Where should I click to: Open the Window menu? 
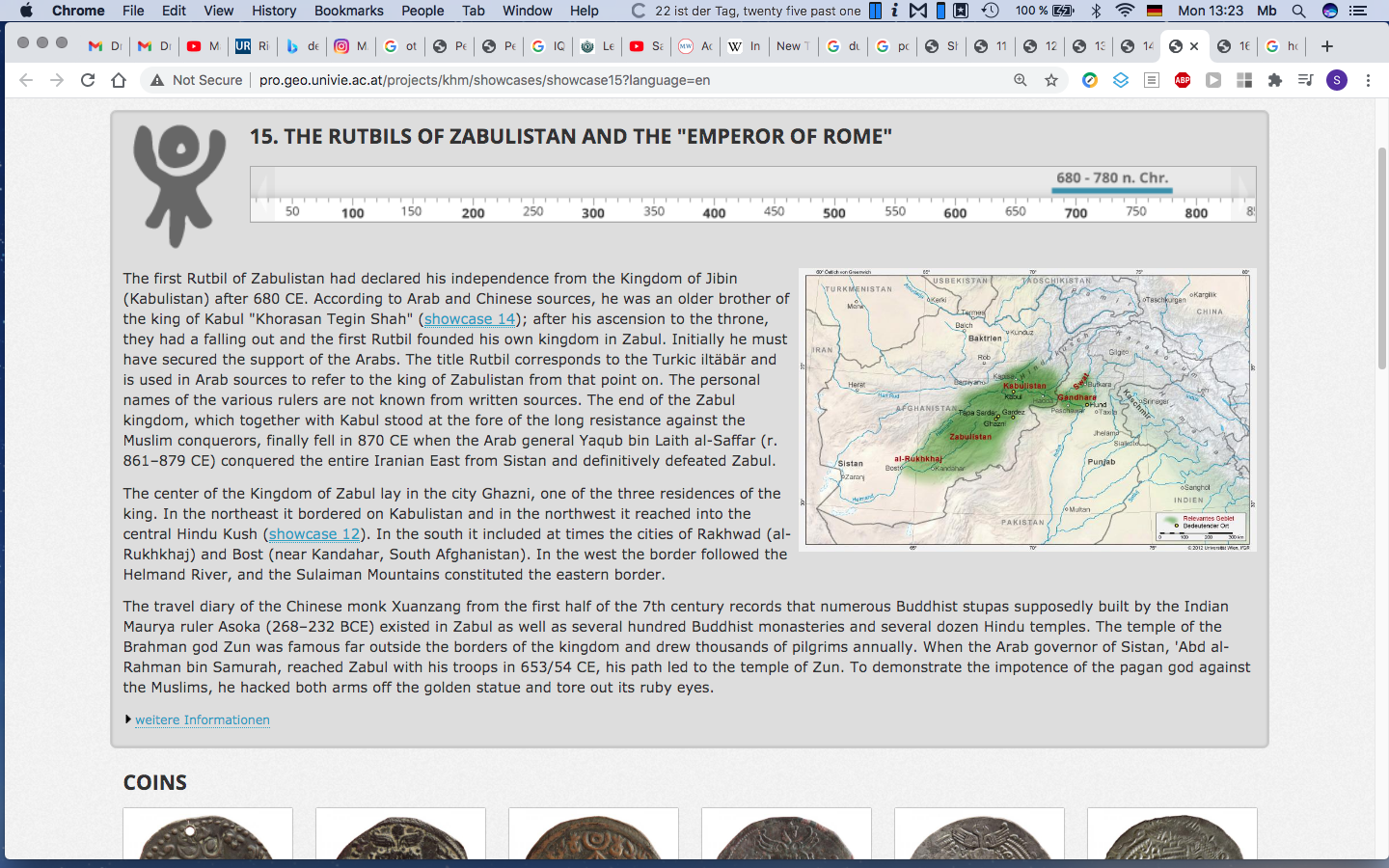point(528,11)
